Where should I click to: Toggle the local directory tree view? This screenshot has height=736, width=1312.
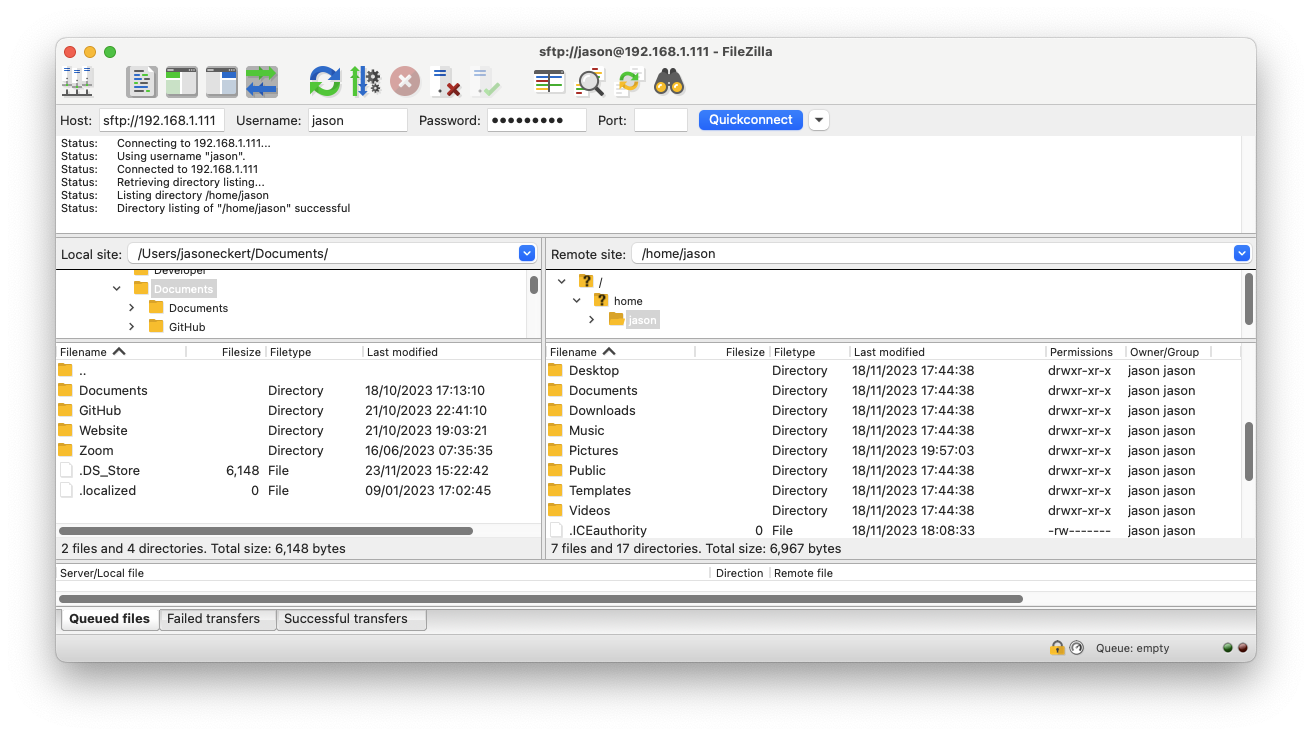click(x=181, y=81)
